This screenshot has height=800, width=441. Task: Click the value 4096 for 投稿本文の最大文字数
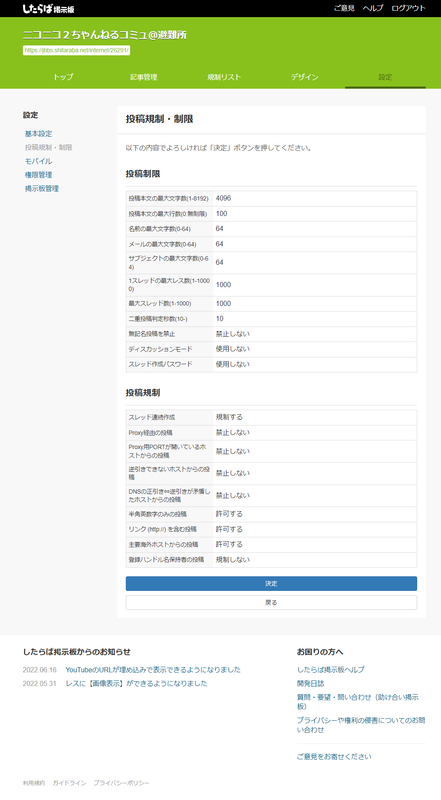(x=223, y=198)
